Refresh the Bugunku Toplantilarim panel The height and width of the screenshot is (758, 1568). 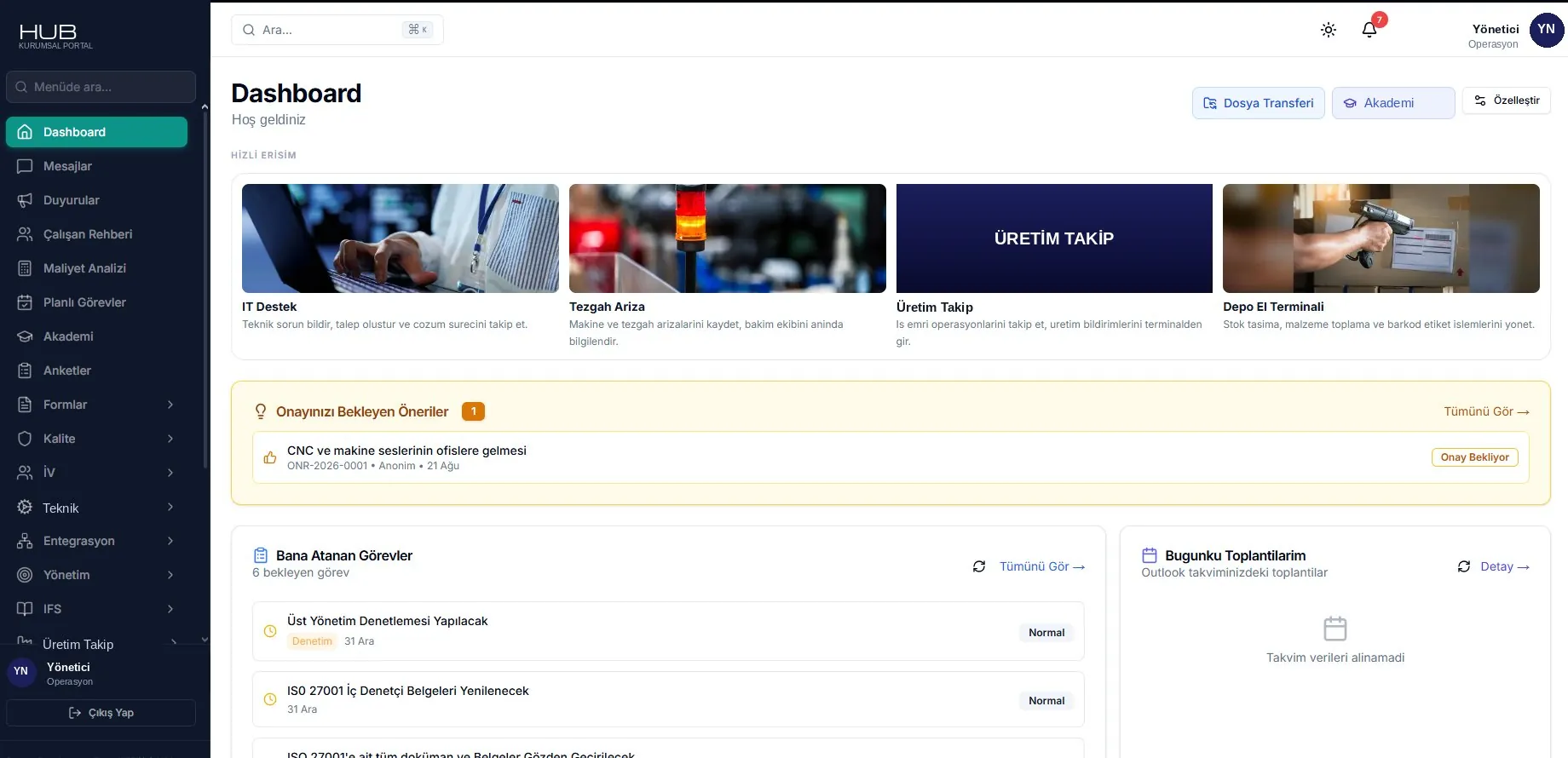coord(1464,566)
